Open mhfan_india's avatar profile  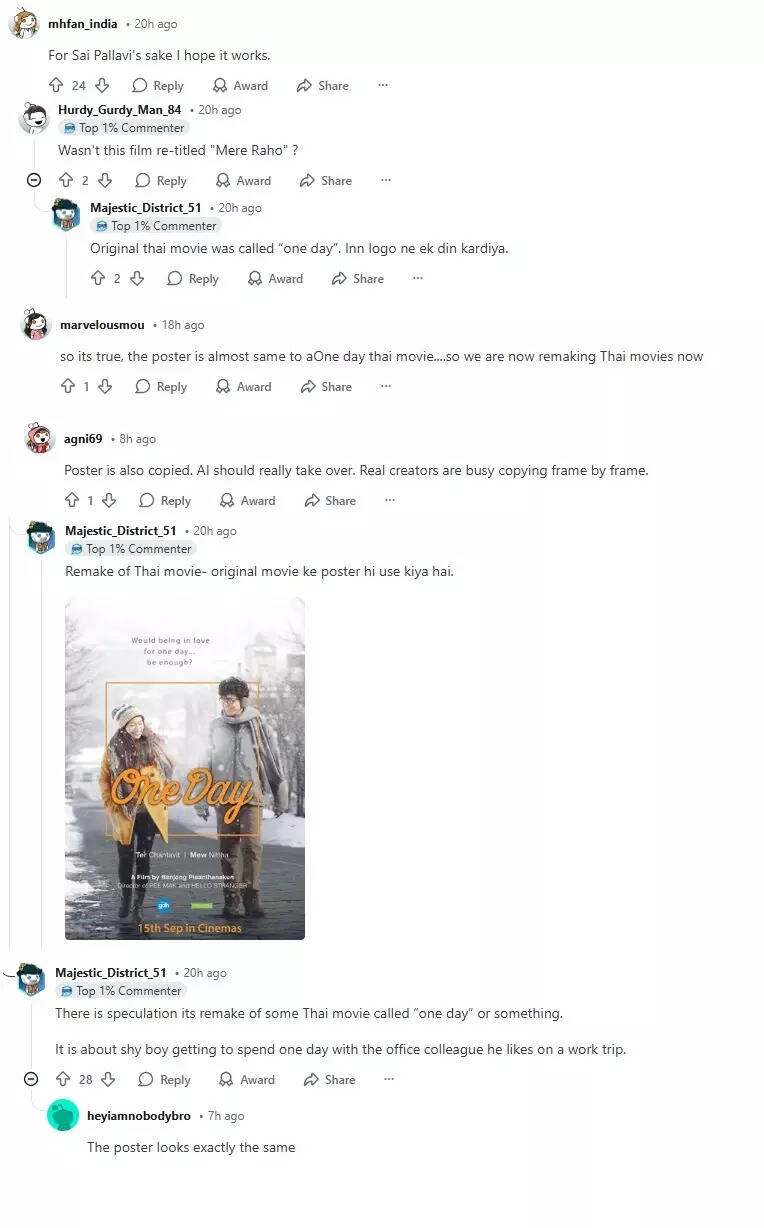pyautogui.click(x=24, y=22)
